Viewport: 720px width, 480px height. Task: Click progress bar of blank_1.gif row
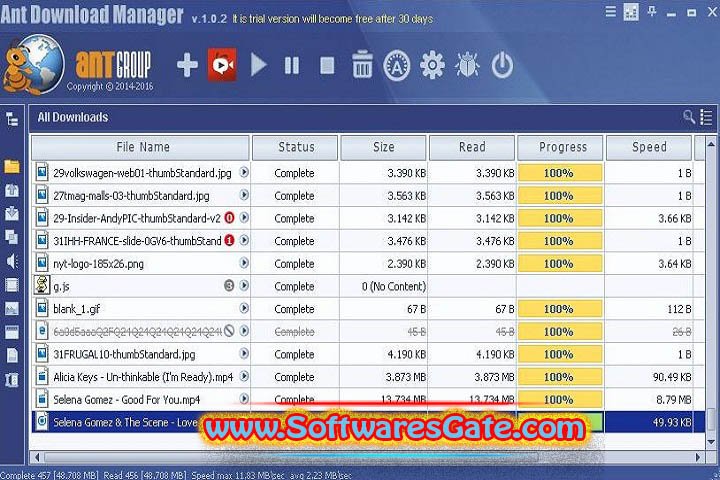(560, 309)
